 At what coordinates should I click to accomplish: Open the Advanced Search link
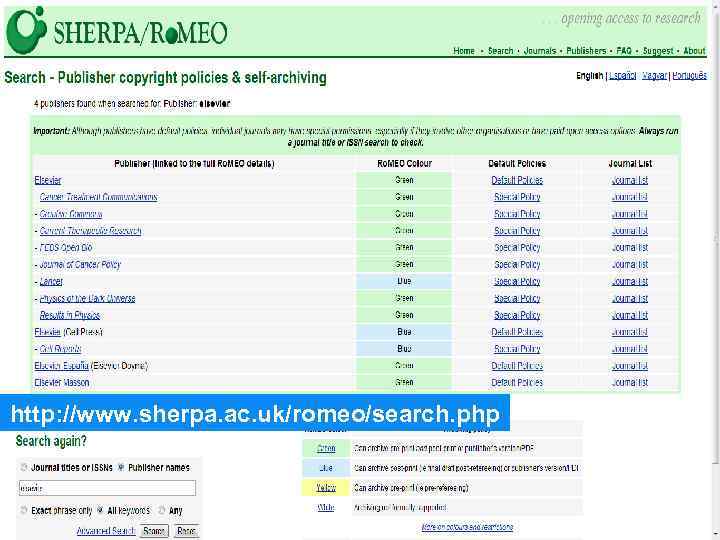pyautogui.click(x=106, y=531)
